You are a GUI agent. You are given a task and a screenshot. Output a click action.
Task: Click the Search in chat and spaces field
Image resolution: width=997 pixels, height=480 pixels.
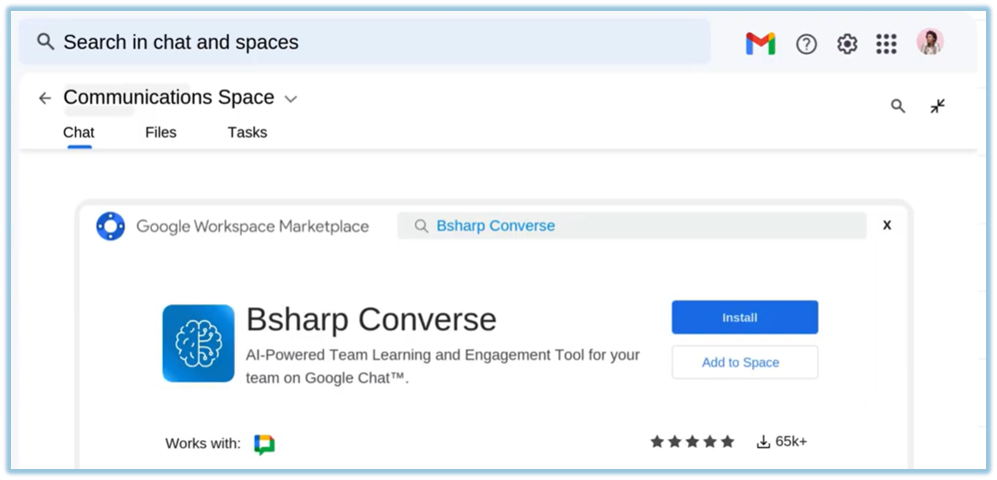365,42
